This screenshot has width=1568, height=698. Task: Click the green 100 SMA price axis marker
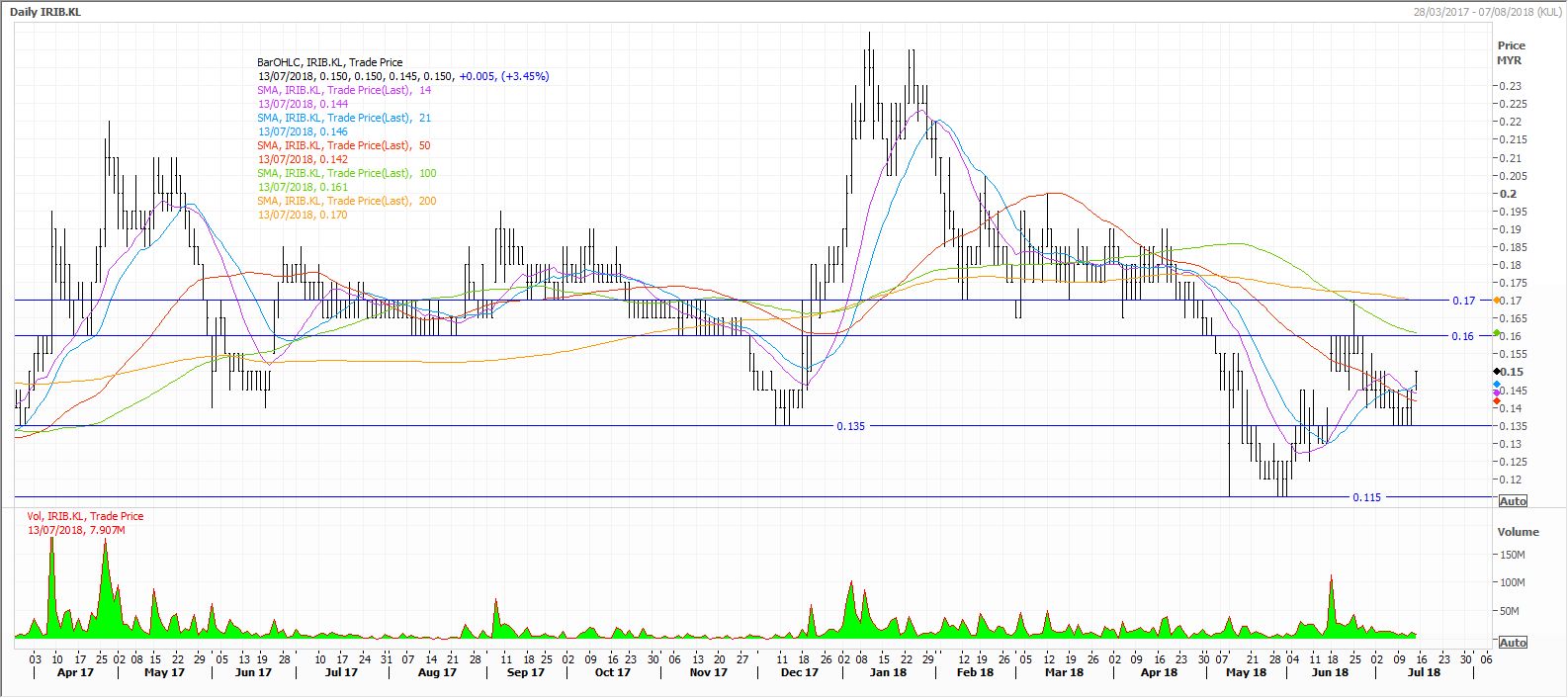[x=1497, y=334]
